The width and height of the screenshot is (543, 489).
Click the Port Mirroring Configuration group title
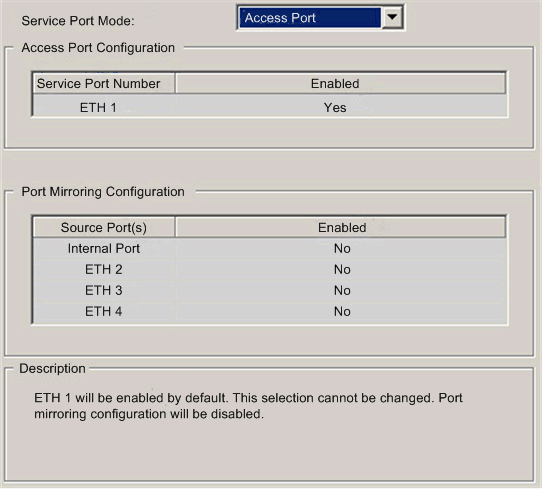[x=103, y=192]
